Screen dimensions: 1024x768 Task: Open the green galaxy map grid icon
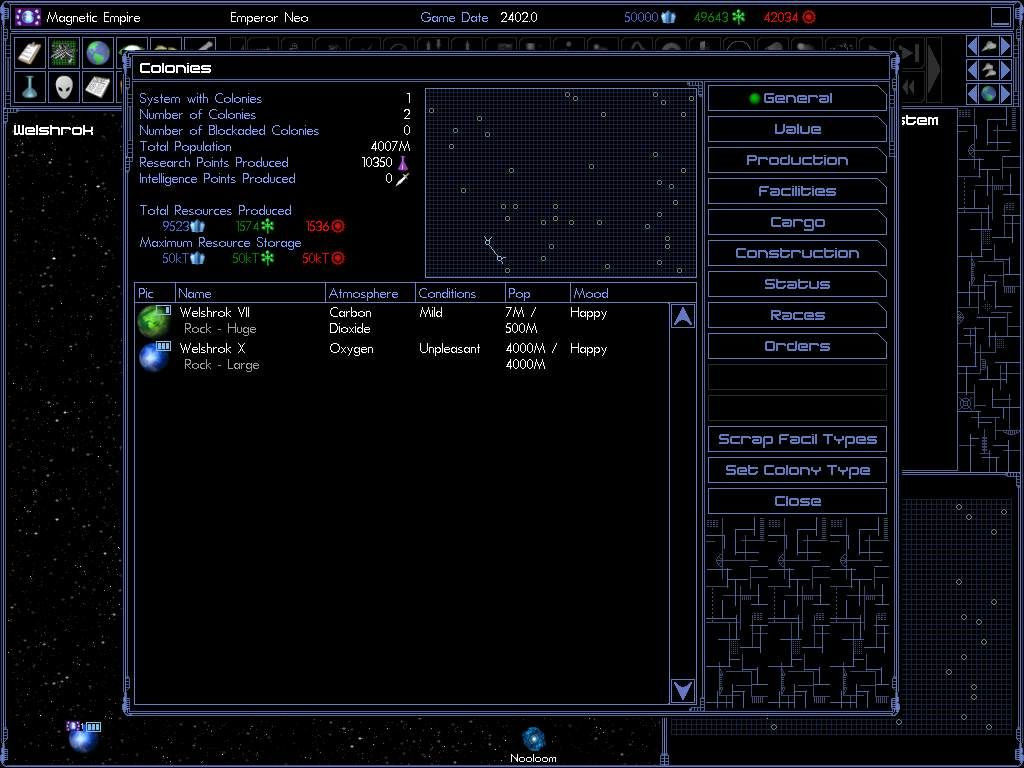click(x=63, y=54)
